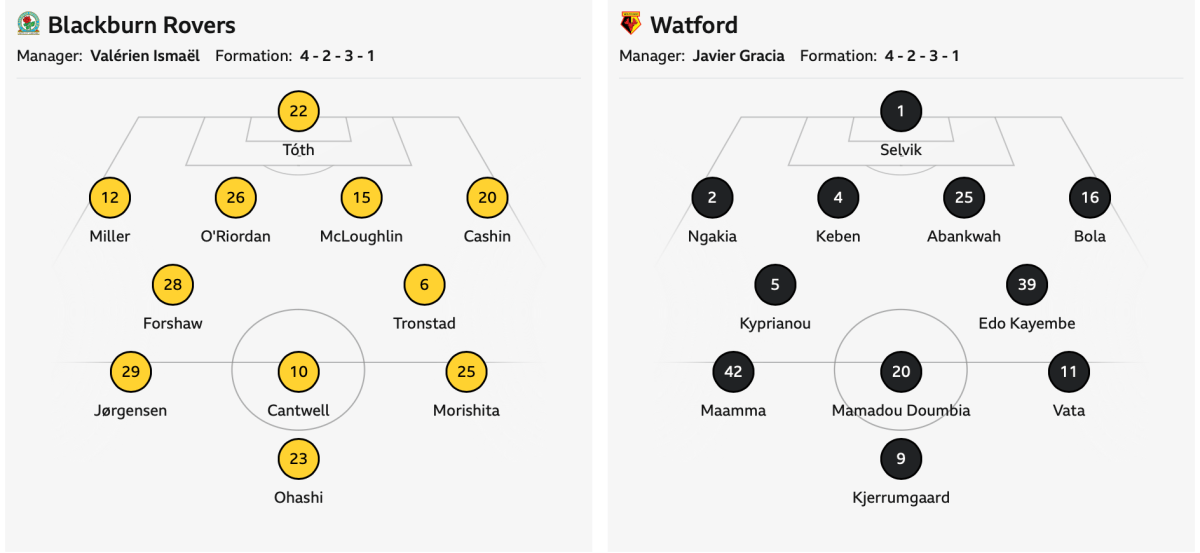Select Blackburn goalkeeper Tóth's number 22 badge

tap(298, 111)
